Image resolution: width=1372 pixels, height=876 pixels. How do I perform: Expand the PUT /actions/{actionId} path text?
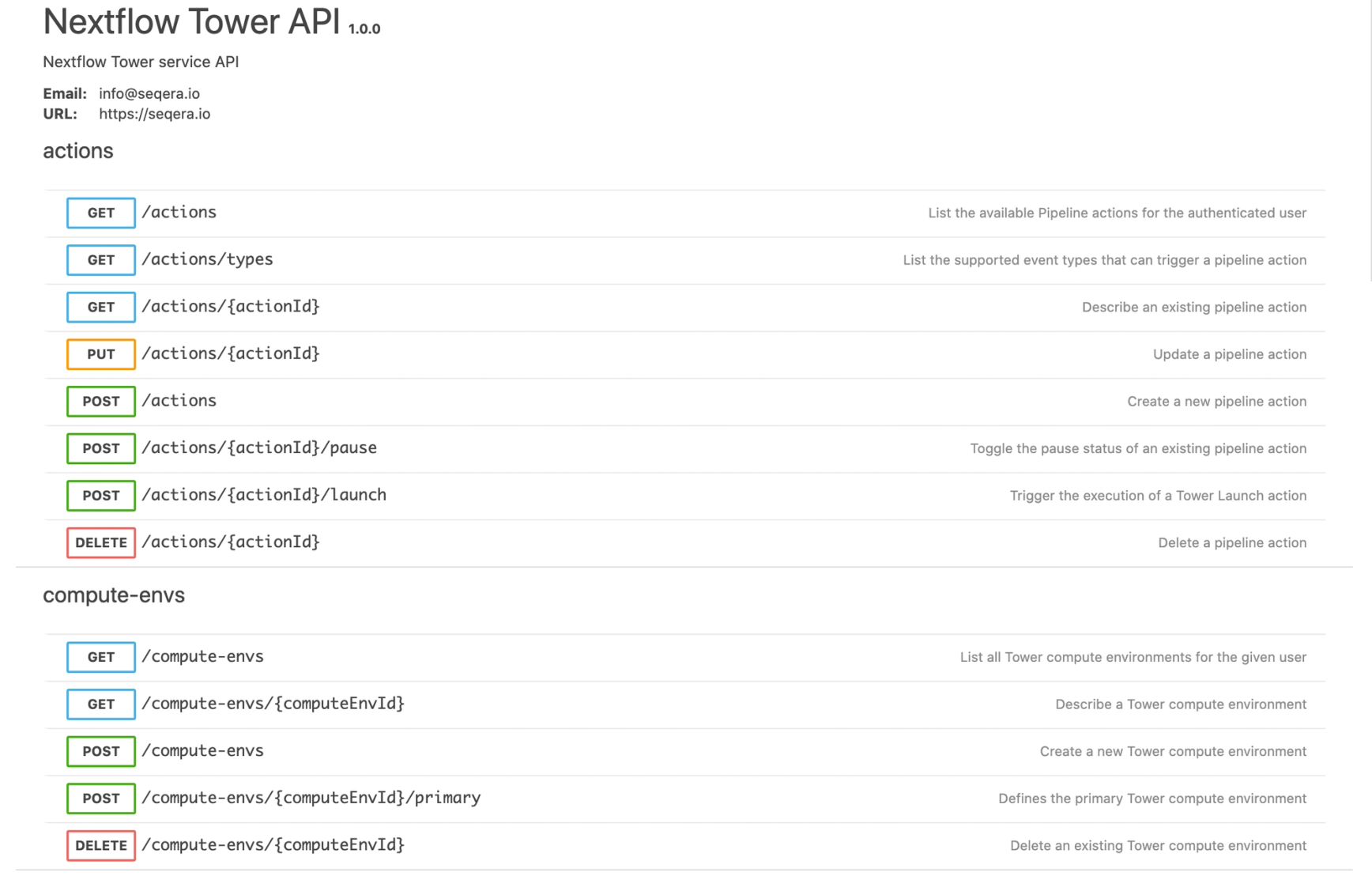(231, 353)
